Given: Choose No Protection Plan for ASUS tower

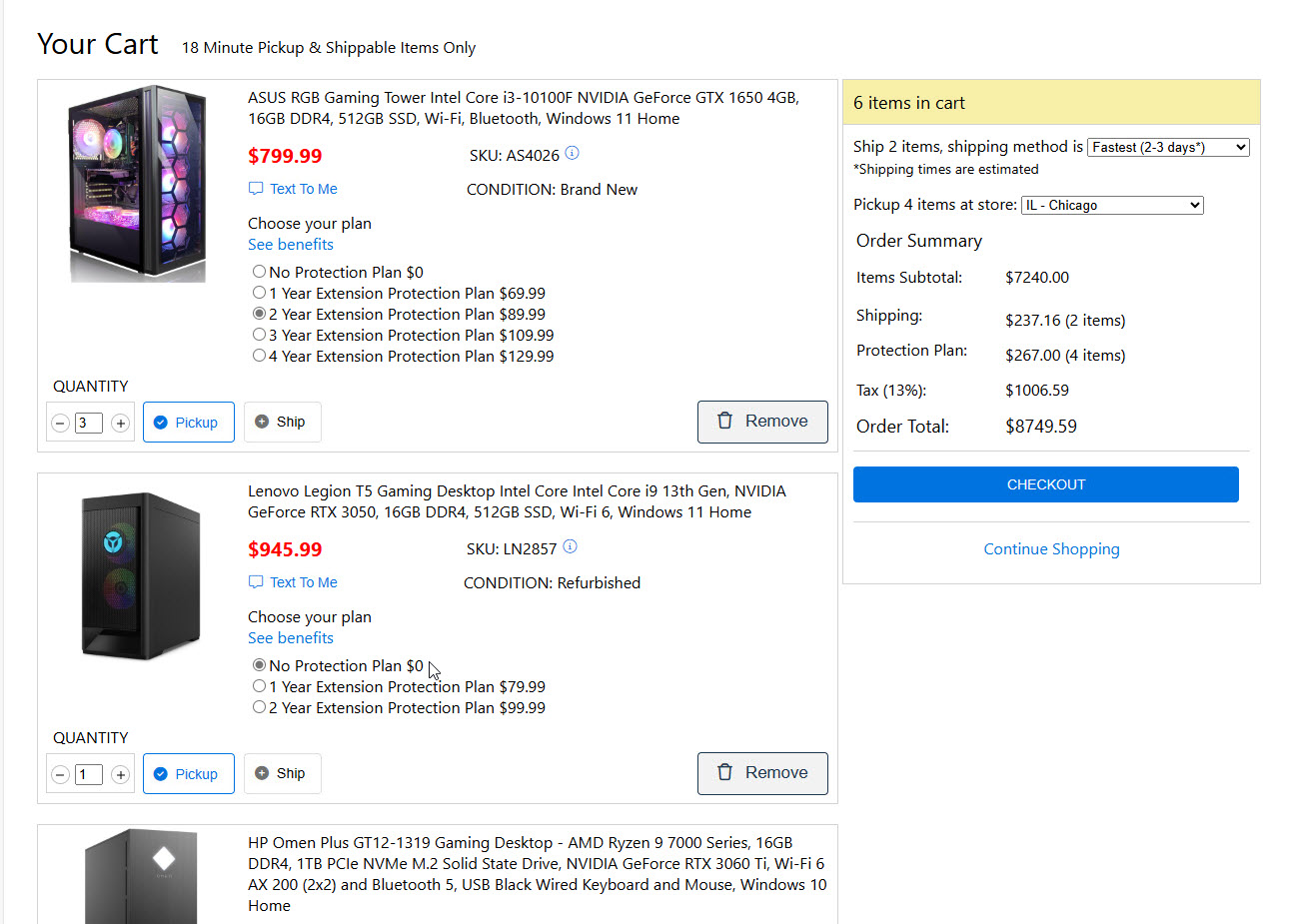Looking at the screenshot, I should pyautogui.click(x=260, y=272).
